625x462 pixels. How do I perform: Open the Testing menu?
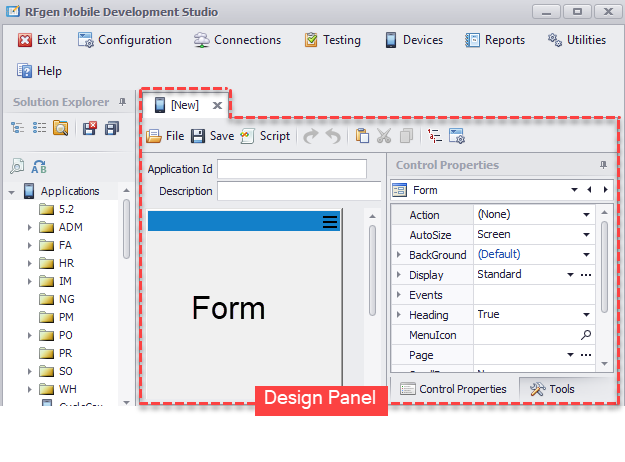pyautogui.click(x=332, y=40)
